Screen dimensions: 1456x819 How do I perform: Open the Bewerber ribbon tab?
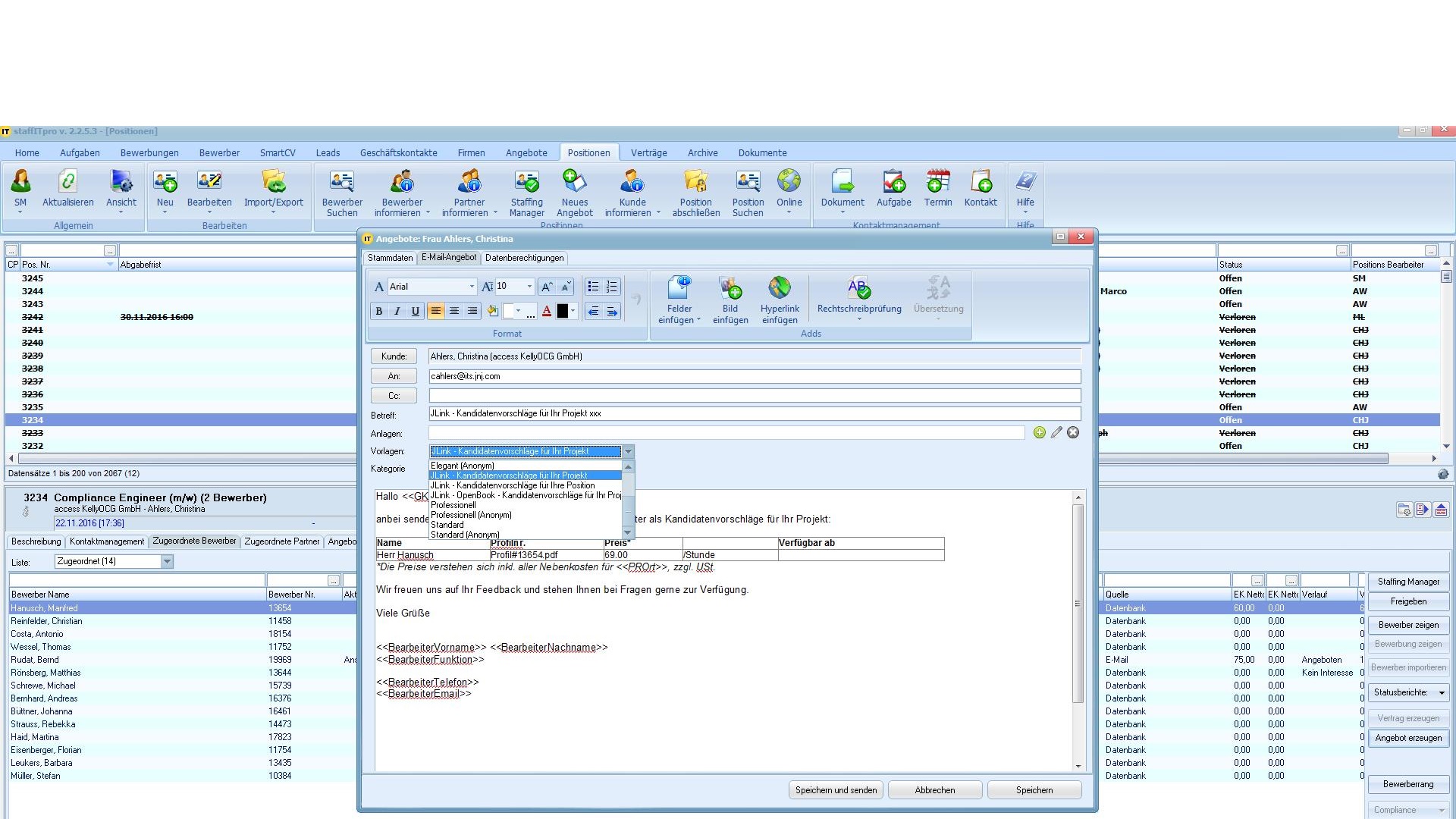click(x=219, y=152)
